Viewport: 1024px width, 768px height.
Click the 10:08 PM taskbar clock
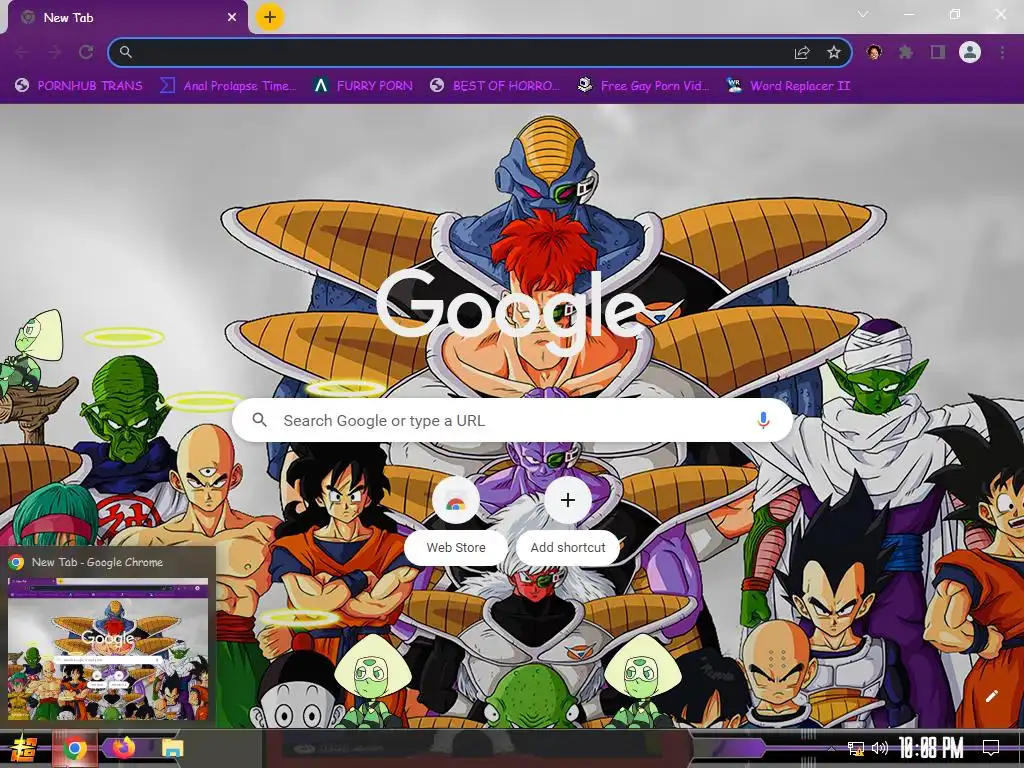click(x=931, y=748)
